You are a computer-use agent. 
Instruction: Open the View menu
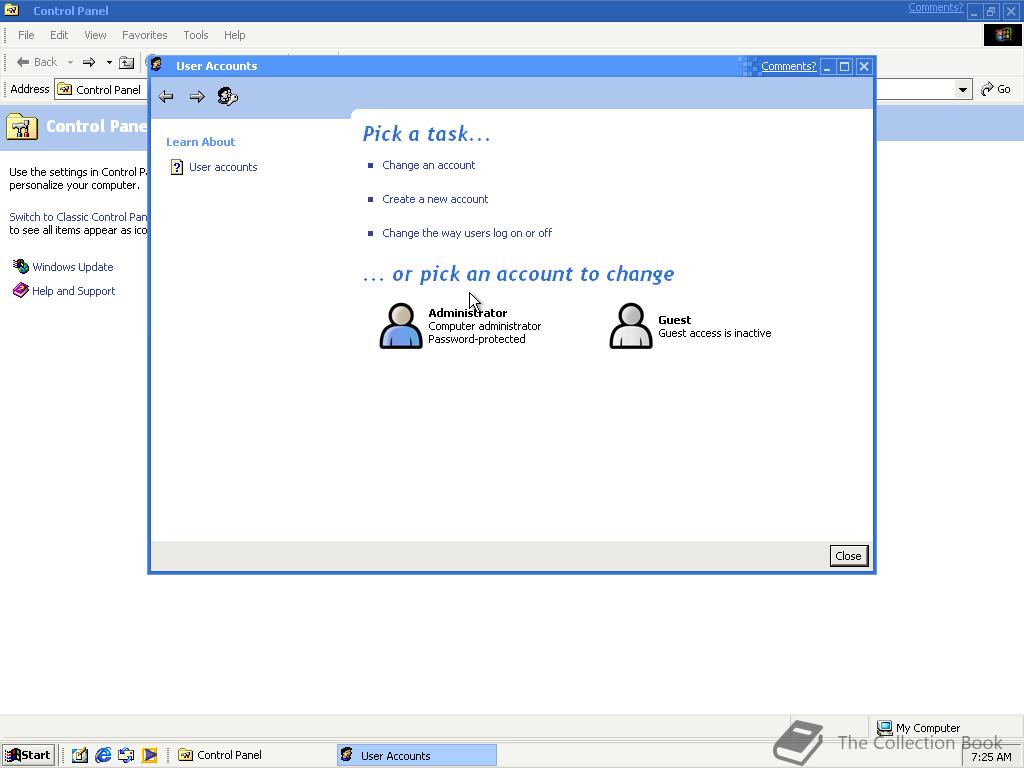click(95, 35)
